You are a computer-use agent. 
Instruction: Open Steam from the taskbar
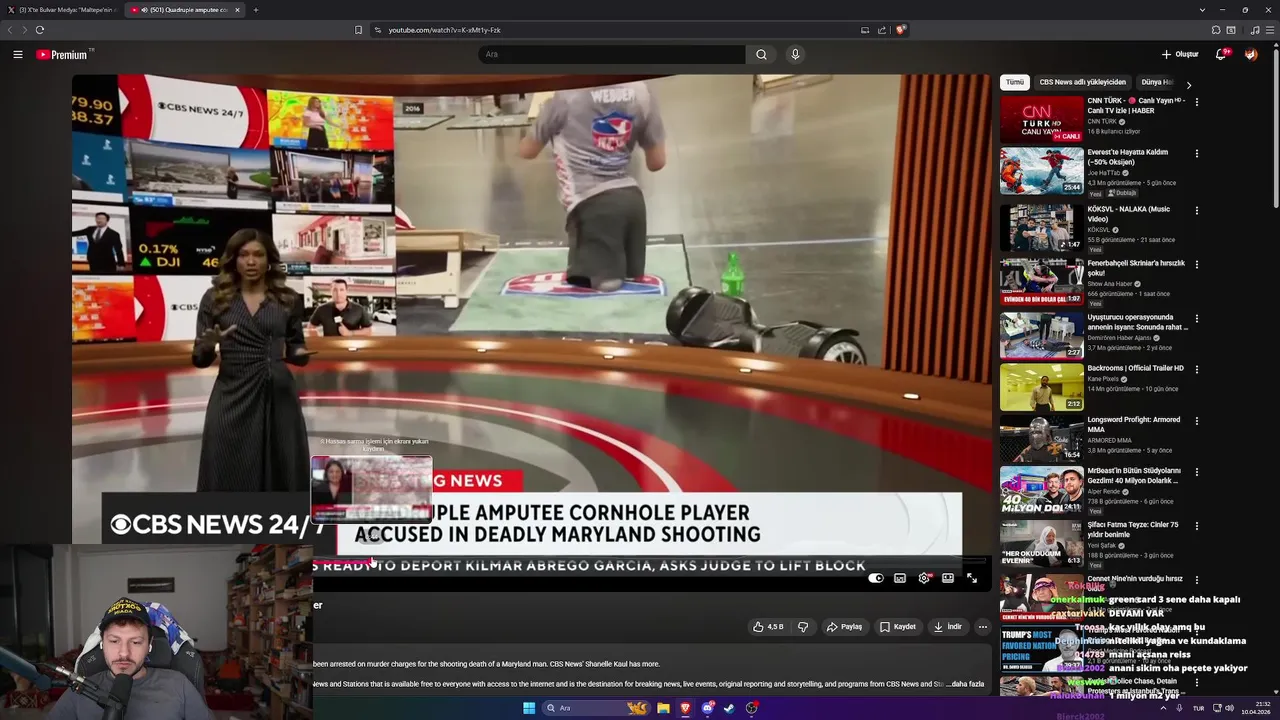729,708
